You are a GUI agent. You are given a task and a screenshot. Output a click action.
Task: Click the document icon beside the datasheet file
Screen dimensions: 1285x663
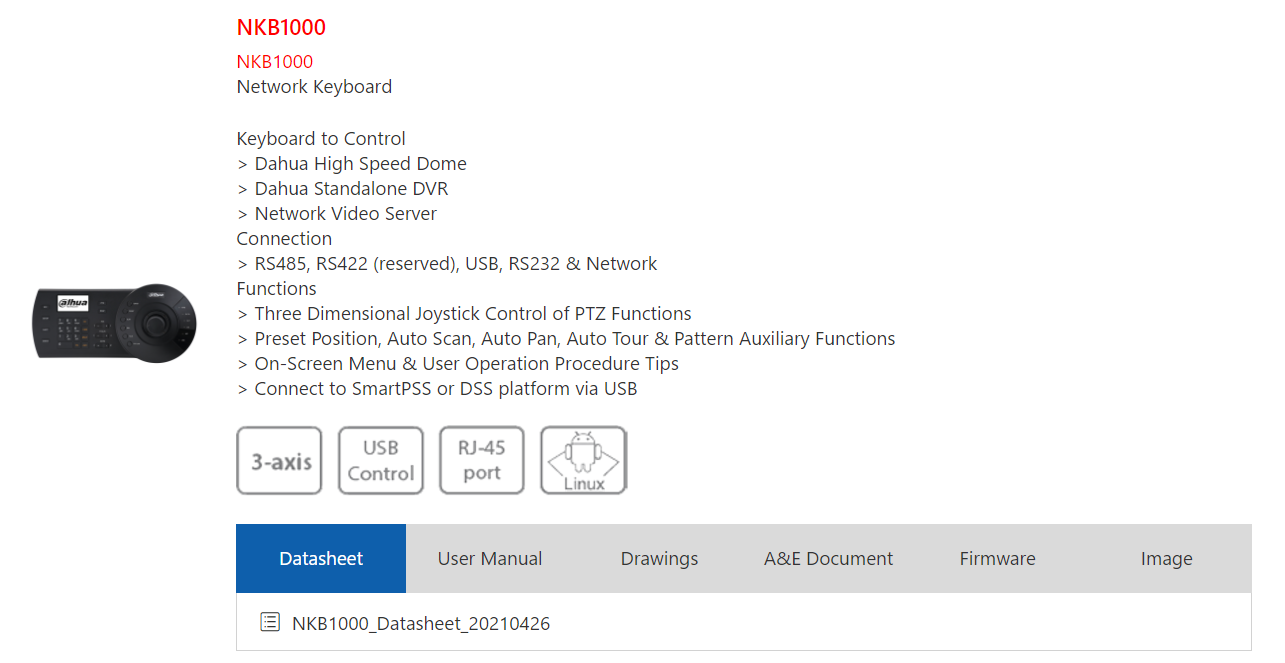point(270,622)
